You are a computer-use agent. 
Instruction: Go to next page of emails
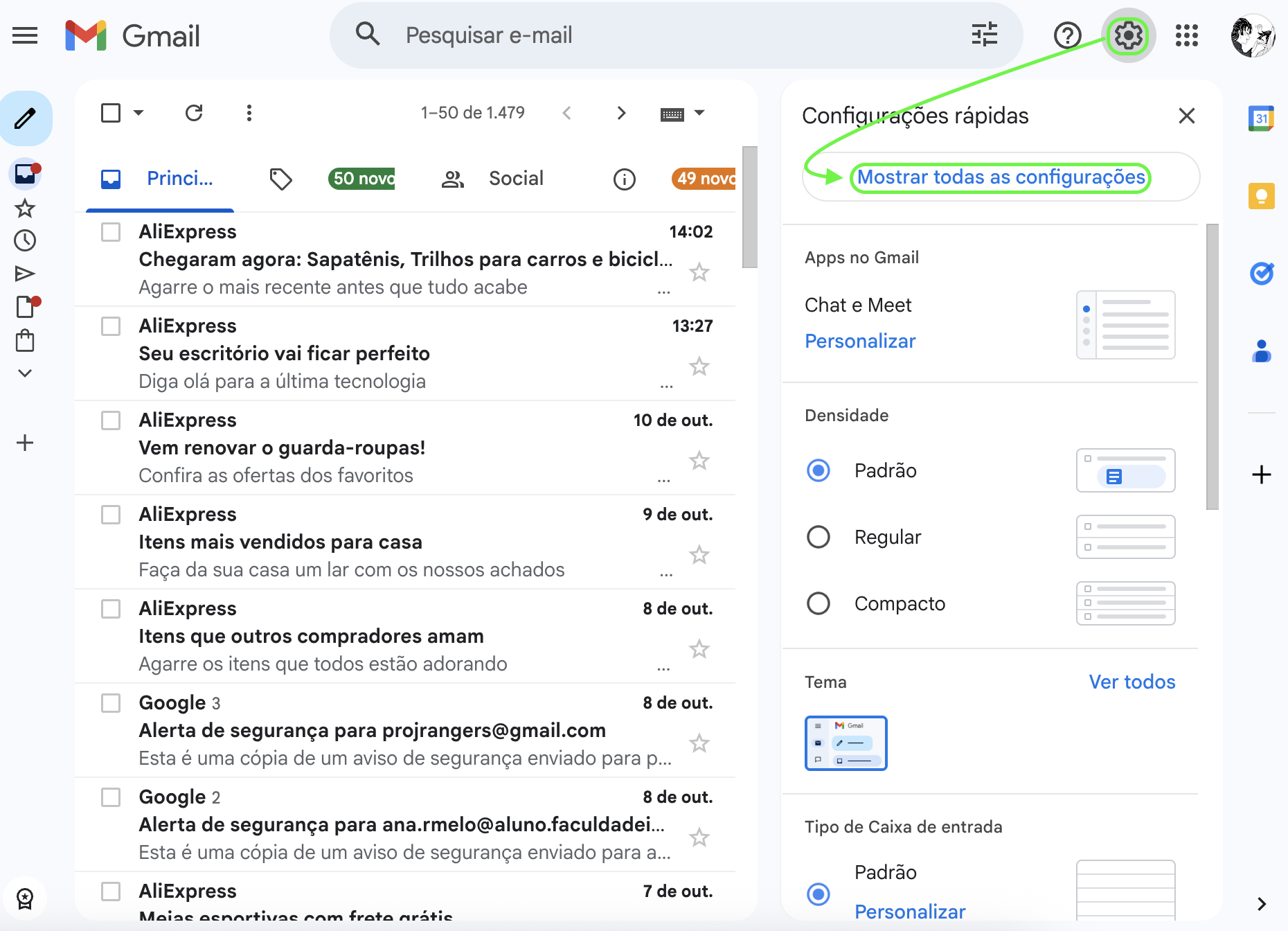click(x=621, y=113)
